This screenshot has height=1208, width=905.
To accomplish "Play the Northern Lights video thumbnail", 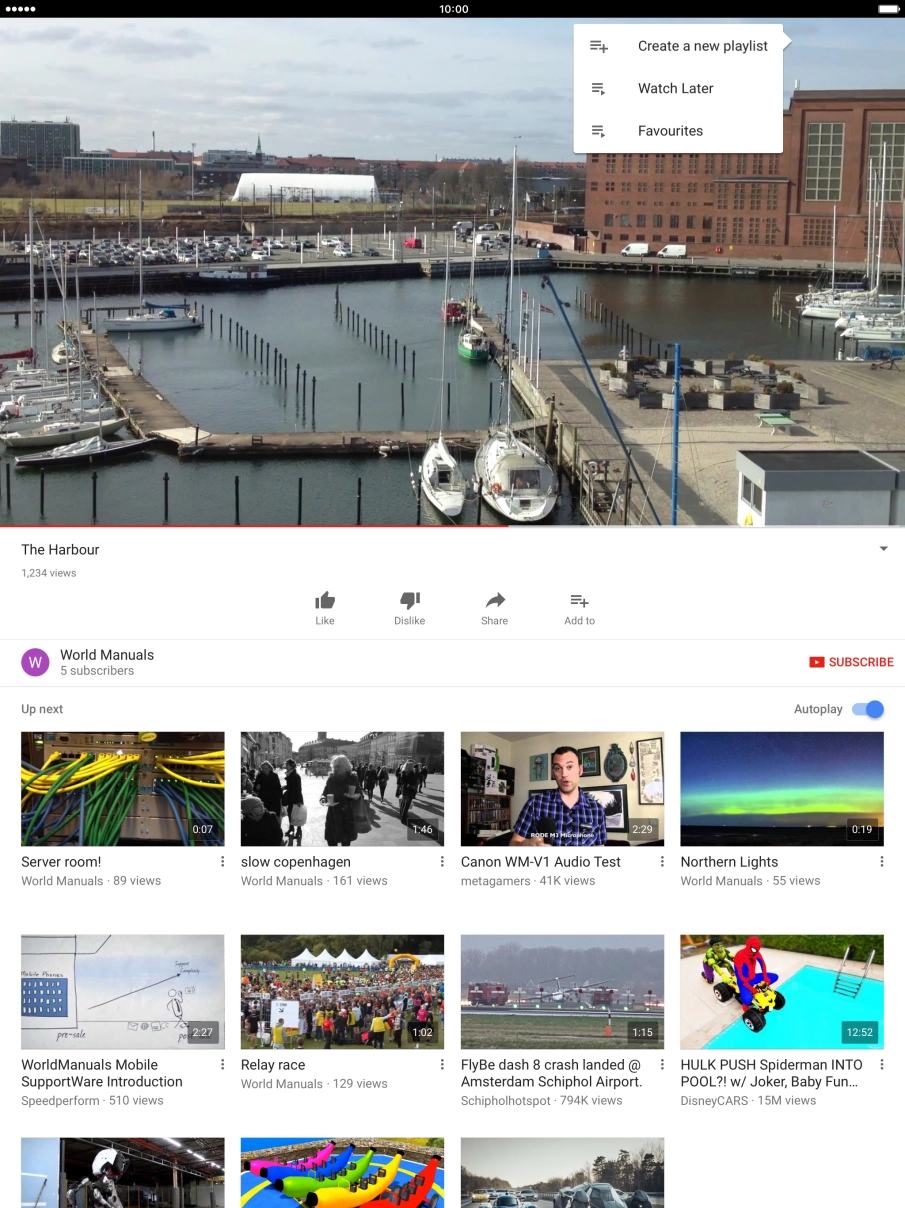I will tap(782, 789).
